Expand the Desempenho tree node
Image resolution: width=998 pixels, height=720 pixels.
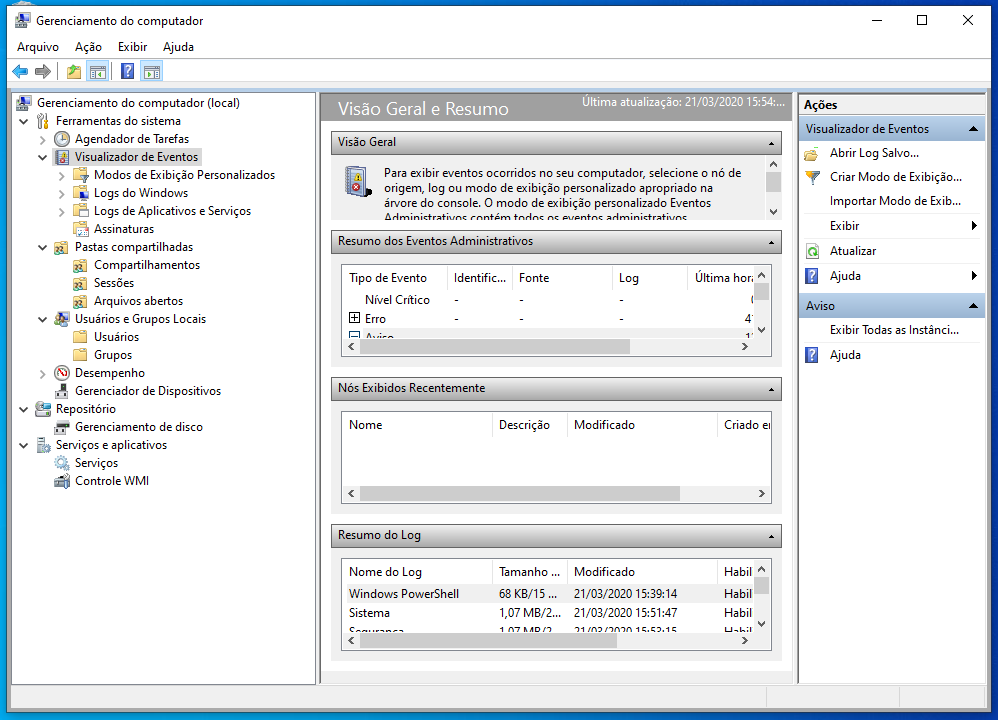(43, 373)
